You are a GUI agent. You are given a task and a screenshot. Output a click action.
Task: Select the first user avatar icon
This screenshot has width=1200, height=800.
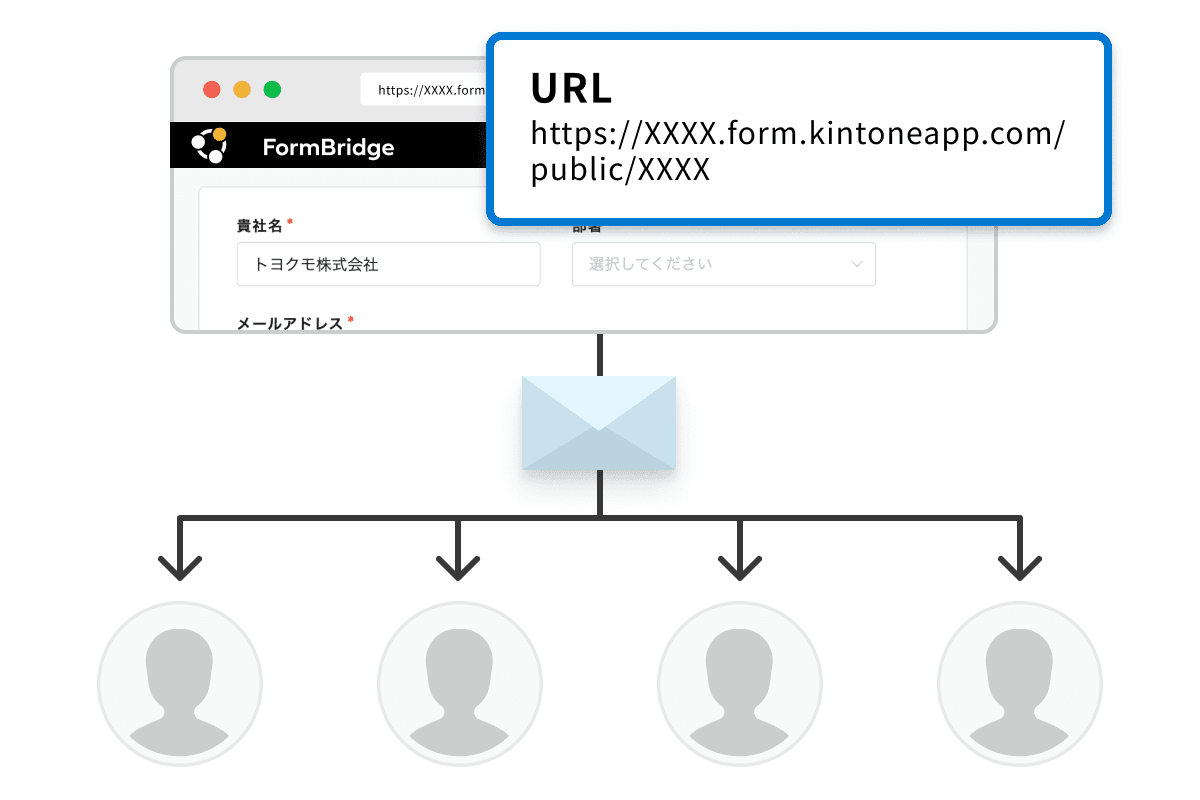(x=180, y=683)
